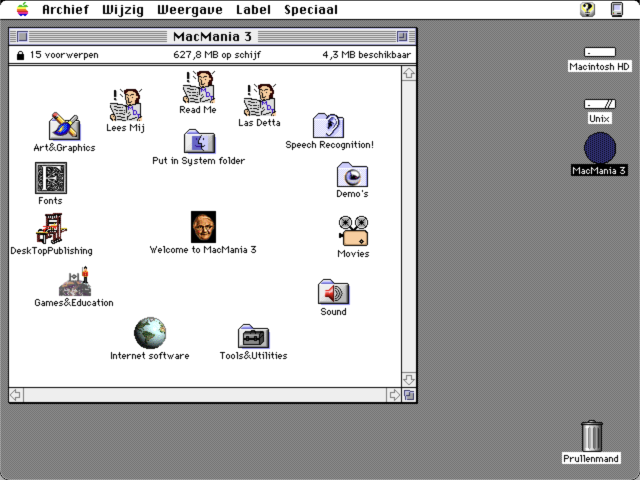The height and width of the screenshot is (480, 640).
Task: Select the Macintosh HD disk icon
Action: click(600, 52)
